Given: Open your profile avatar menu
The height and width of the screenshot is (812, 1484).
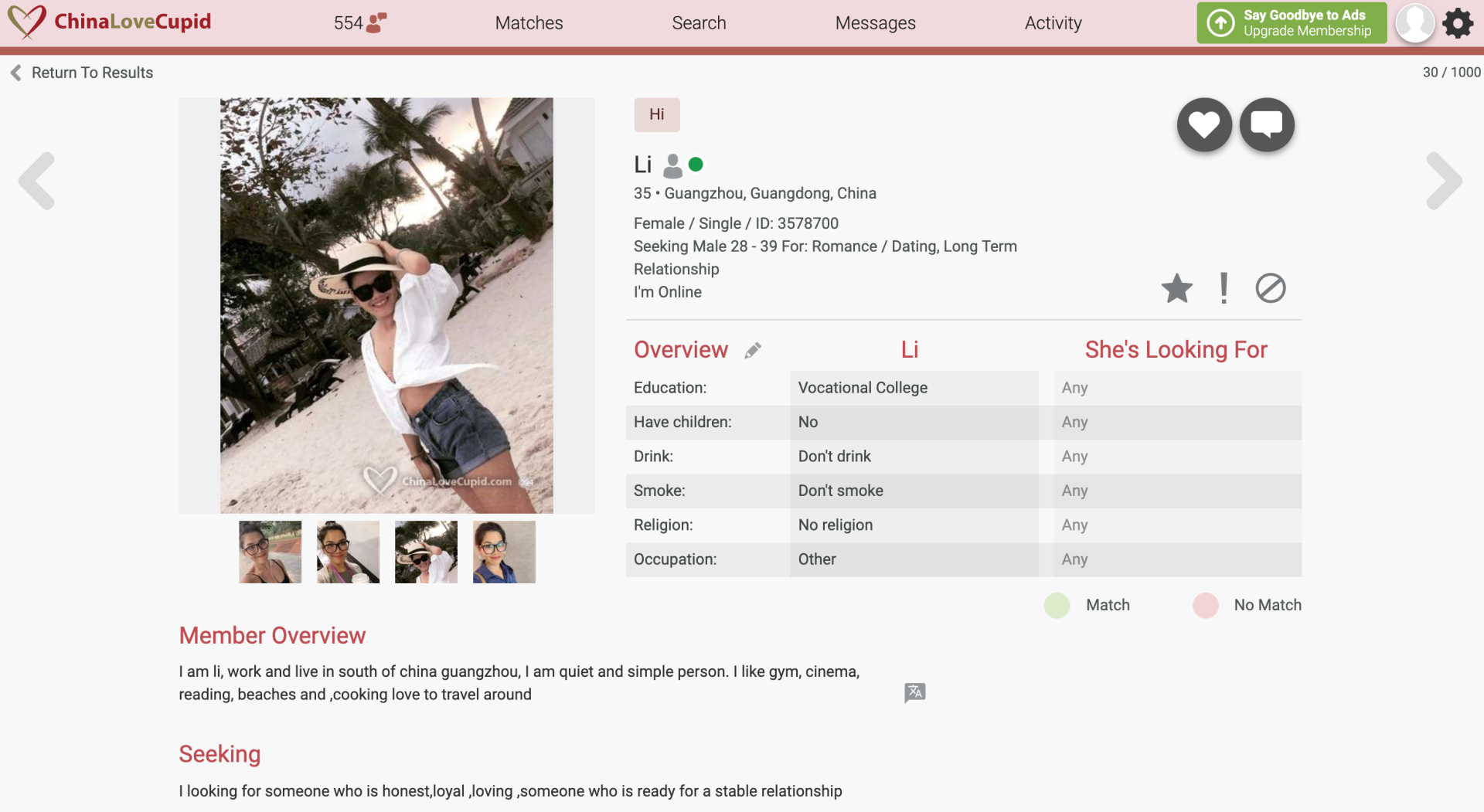Looking at the screenshot, I should (x=1414, y=22).
